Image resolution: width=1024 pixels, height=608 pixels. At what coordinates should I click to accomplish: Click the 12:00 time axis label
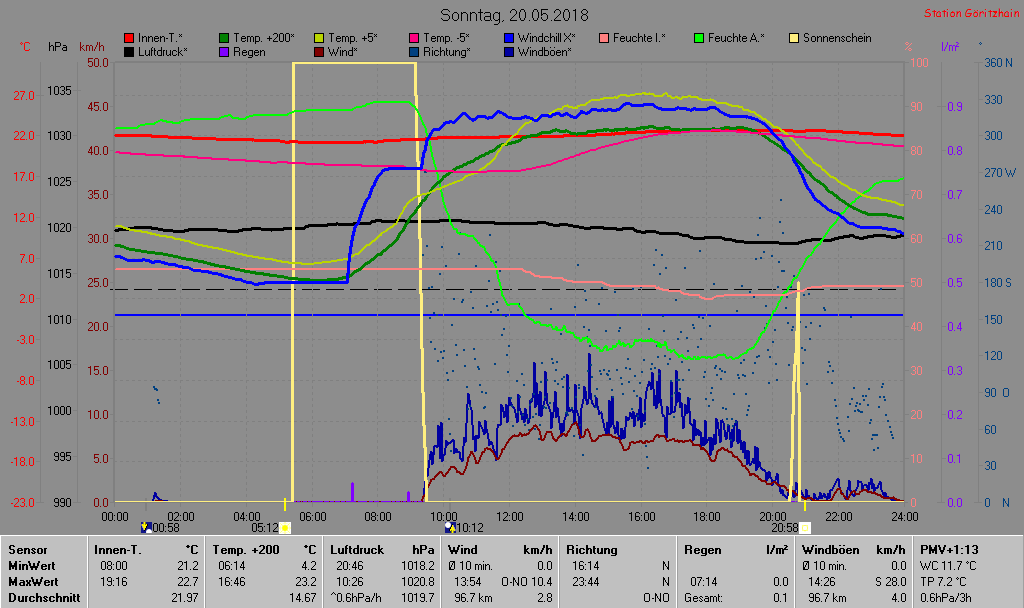(x=510, y=516)
